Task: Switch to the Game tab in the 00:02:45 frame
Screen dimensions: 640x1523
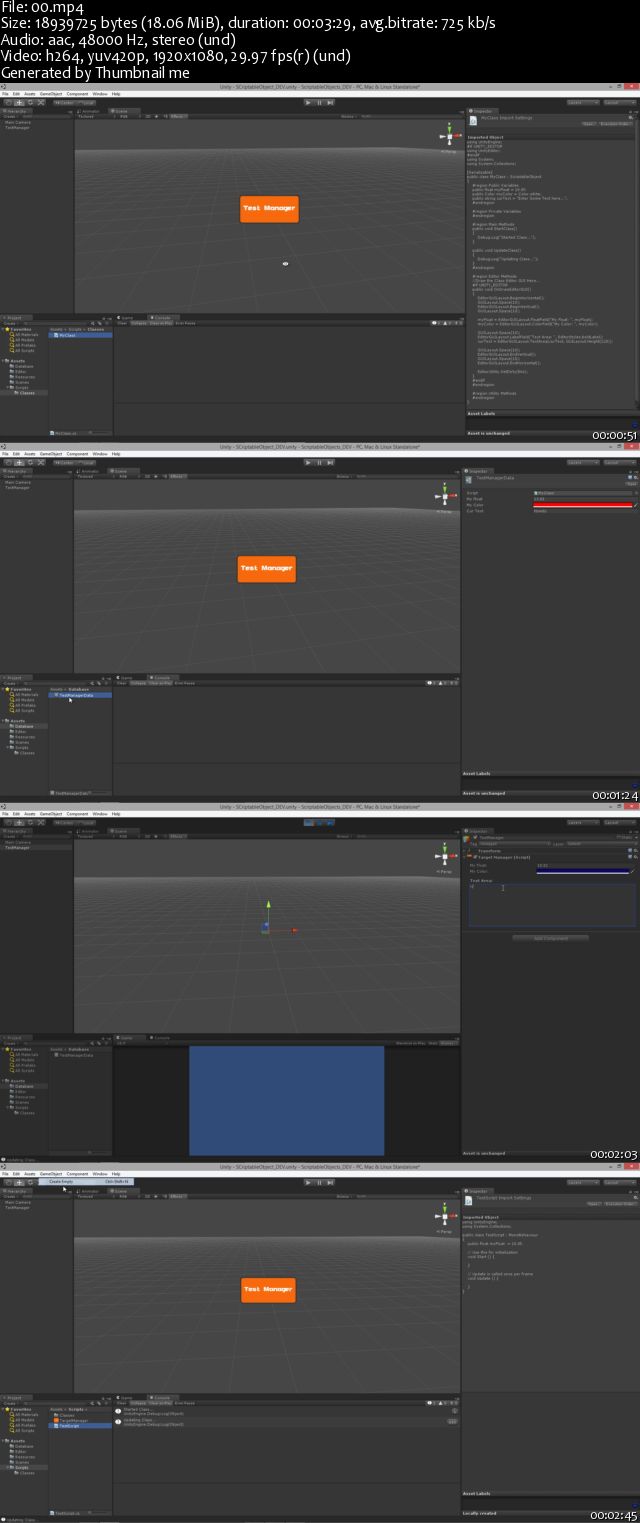Action: [x=127, y=1397]
